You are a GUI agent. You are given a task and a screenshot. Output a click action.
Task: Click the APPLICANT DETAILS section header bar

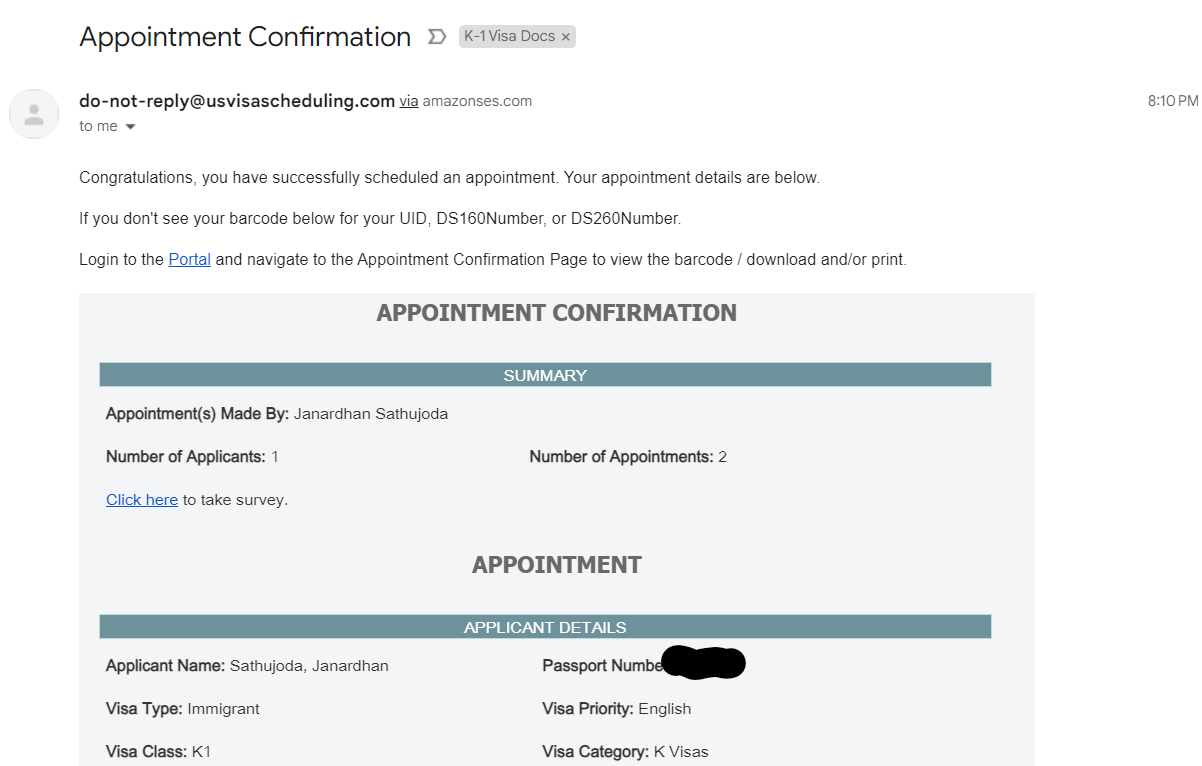[545, 627]
